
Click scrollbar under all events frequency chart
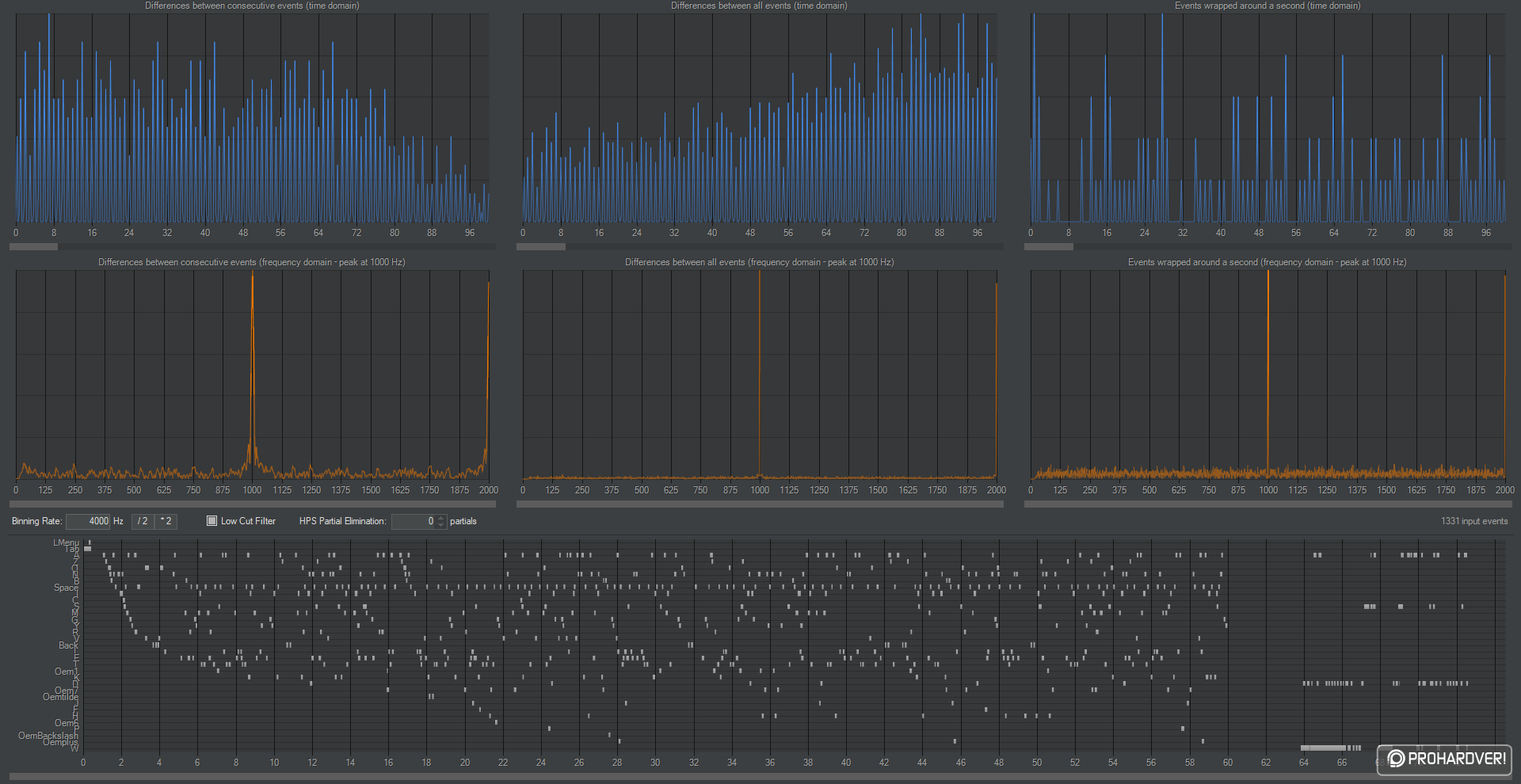tap(760, 504)
